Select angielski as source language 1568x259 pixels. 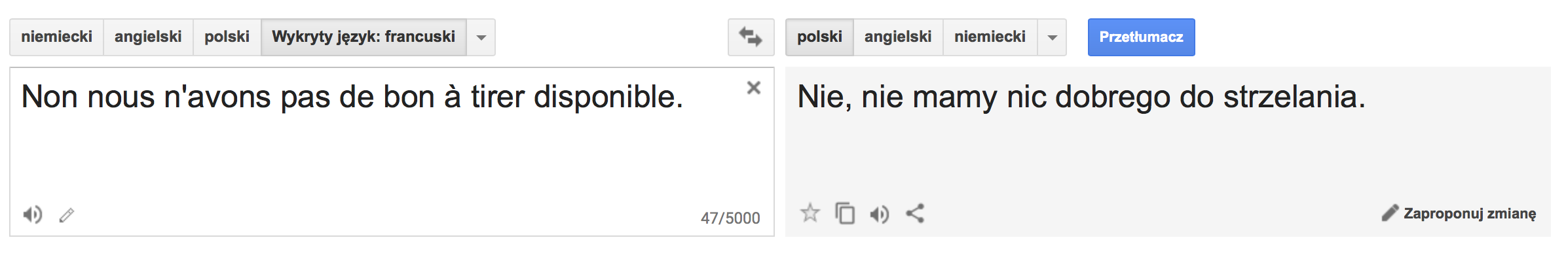pyautogui.click(x=148, y=37)
